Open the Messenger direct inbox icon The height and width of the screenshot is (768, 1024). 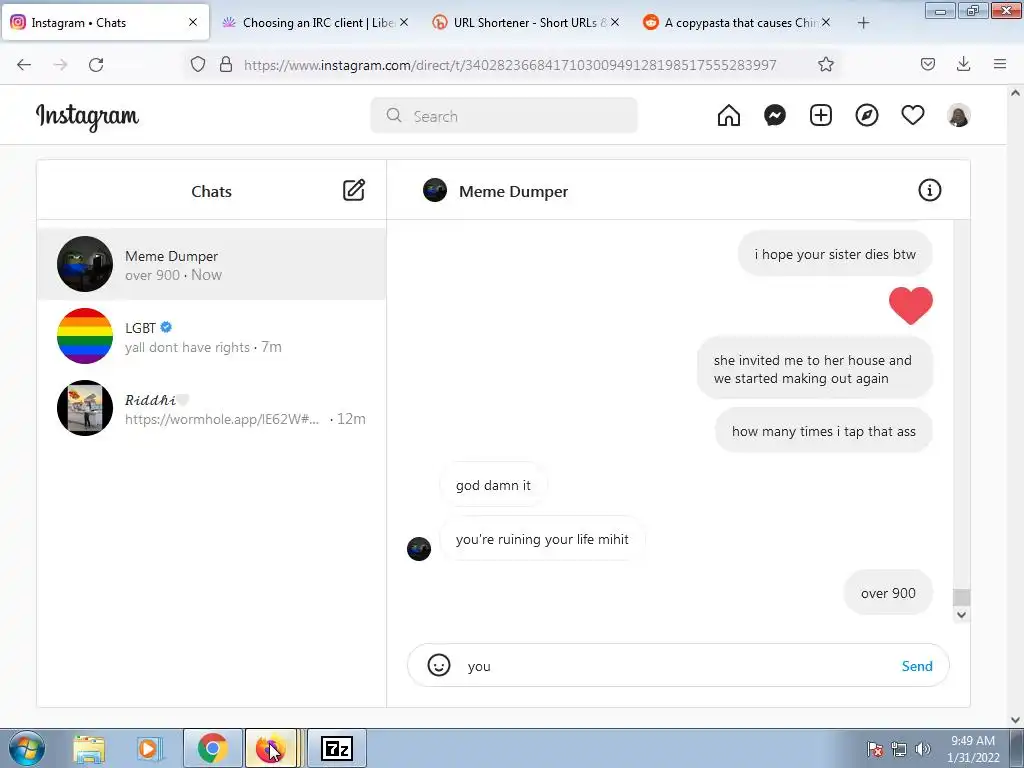[x=775, y=116]
